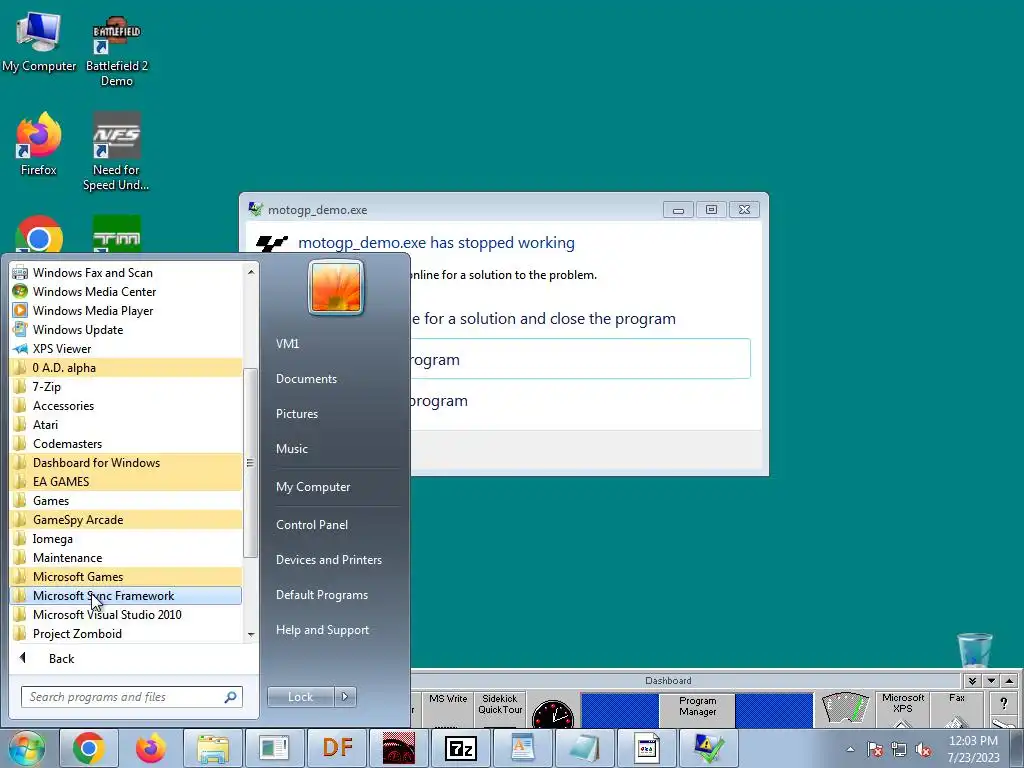The height and width of the screenshot is (768, 1024).
Task: Open Program Manager in Dashboard
Action: [697, 709]
